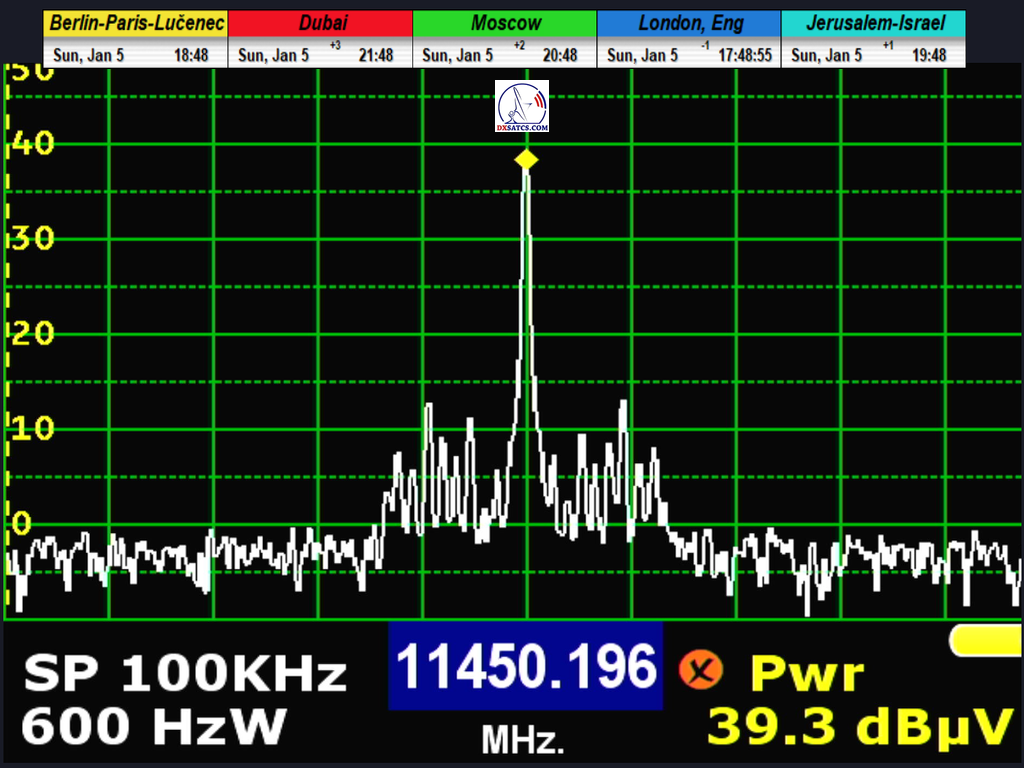Click the DXSATCS.COM satellite dish logo
1024x768 pixels.
coord(522,107)
